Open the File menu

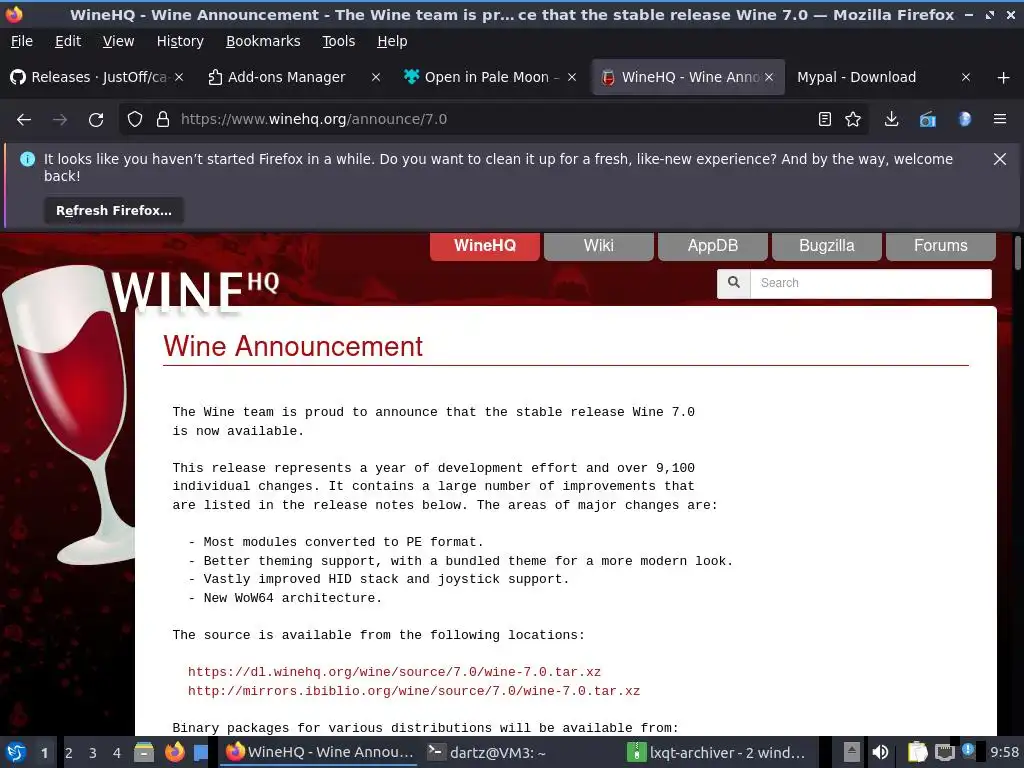(x=22, y=41)
